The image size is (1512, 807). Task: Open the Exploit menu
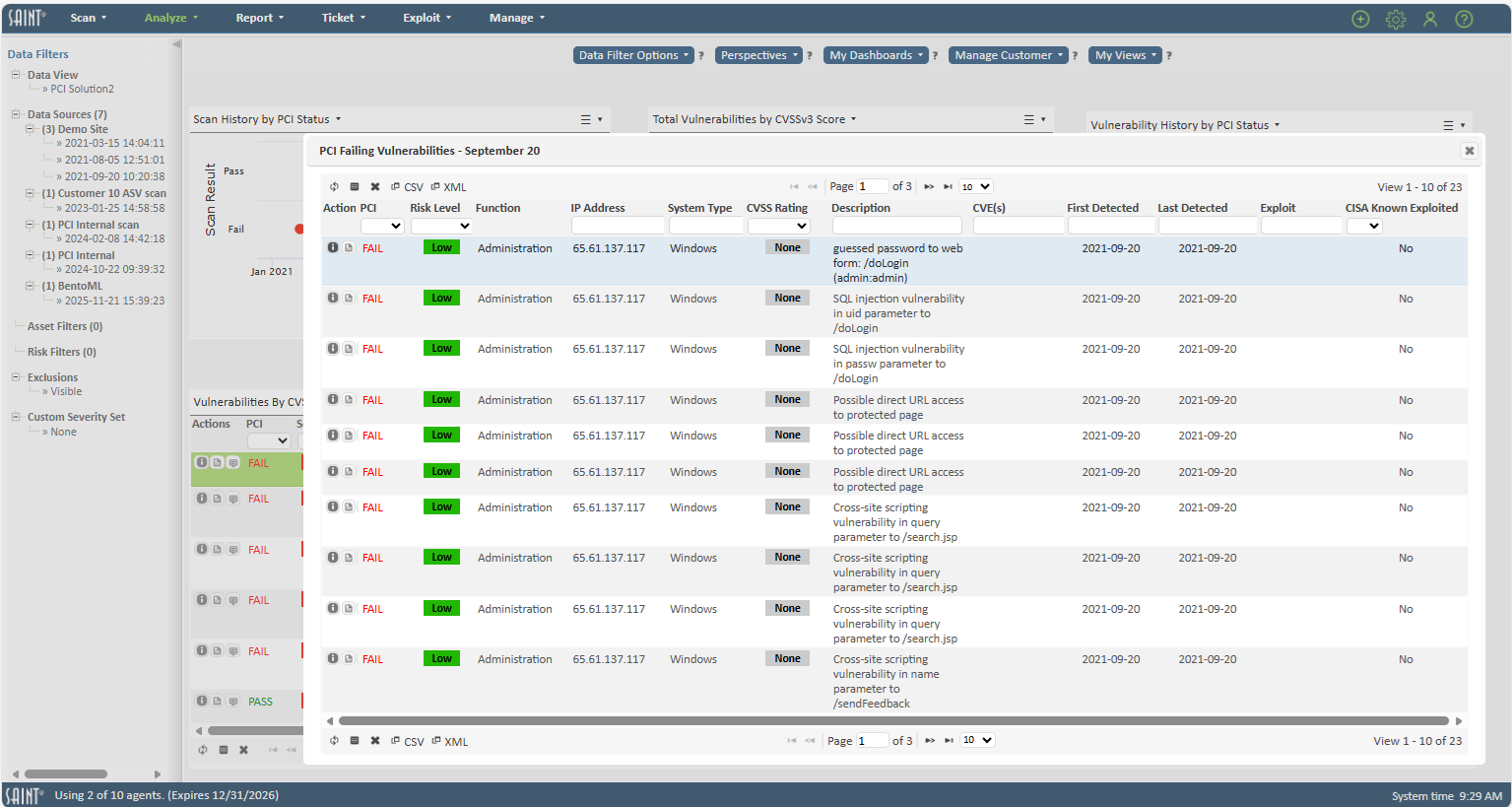click(x=423, y=17)
